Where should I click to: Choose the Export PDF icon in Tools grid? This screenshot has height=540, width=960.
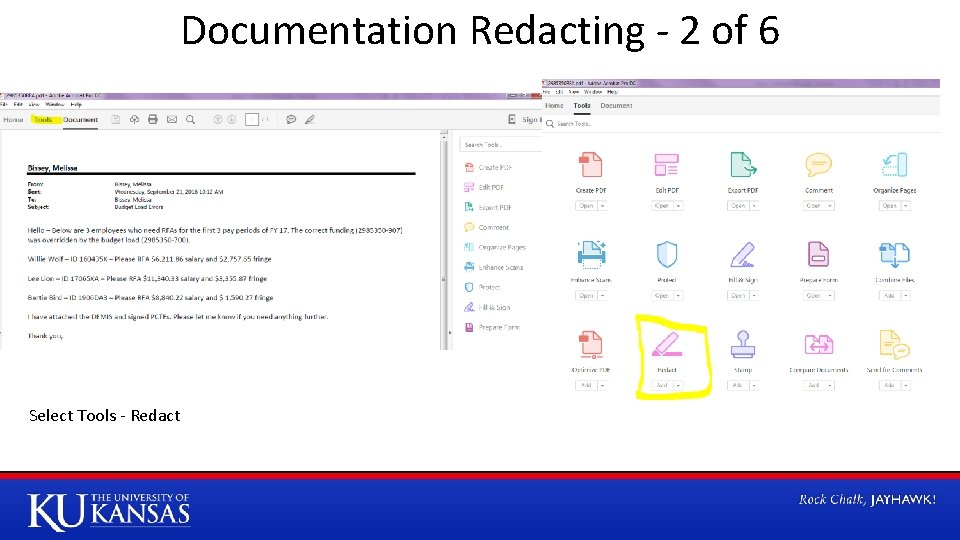[x=743, y=165]
